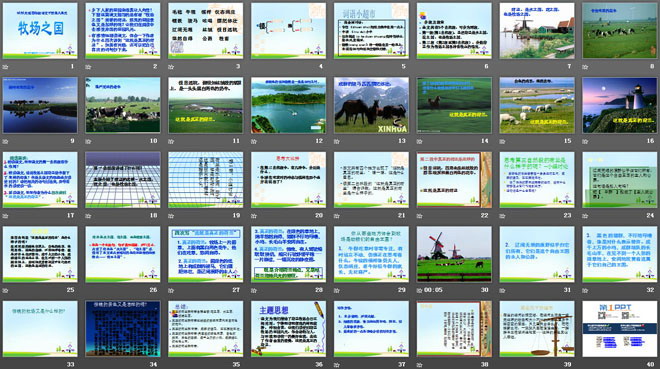The width and height of the screenshot is (660, 369).
Task: Click the animation star under slide 3
Action: 171,67
